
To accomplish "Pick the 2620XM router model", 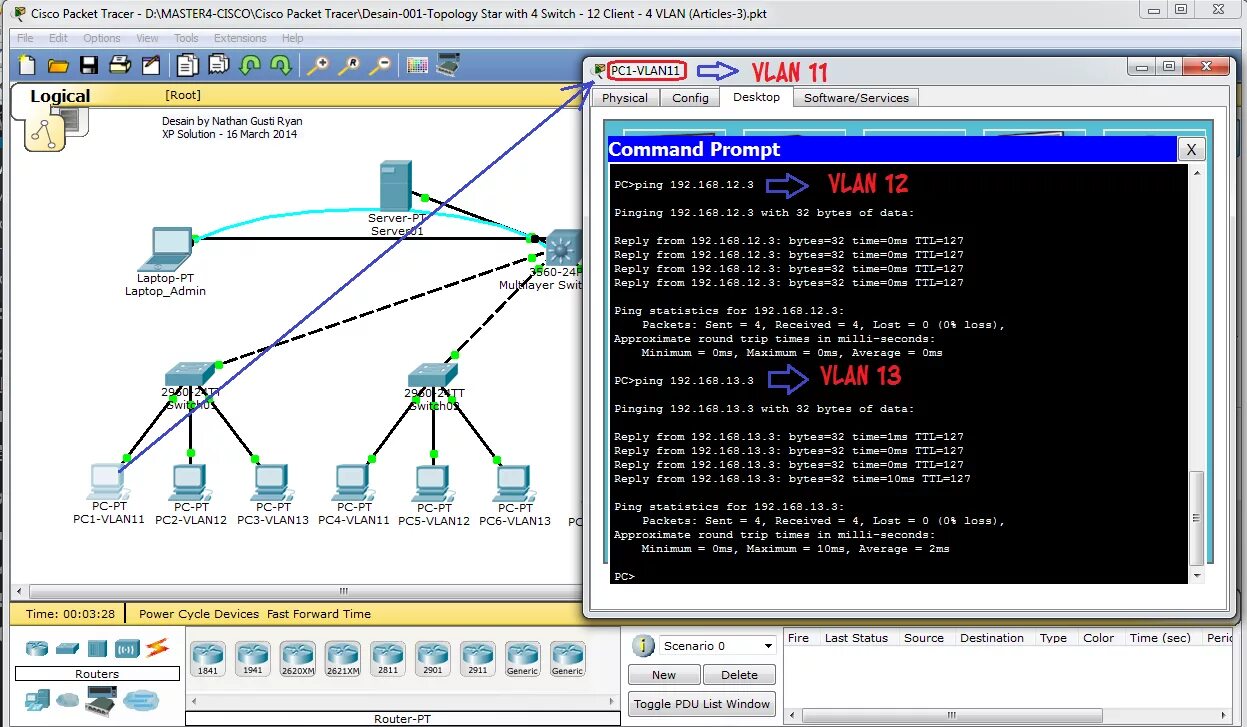I will 298,659.
